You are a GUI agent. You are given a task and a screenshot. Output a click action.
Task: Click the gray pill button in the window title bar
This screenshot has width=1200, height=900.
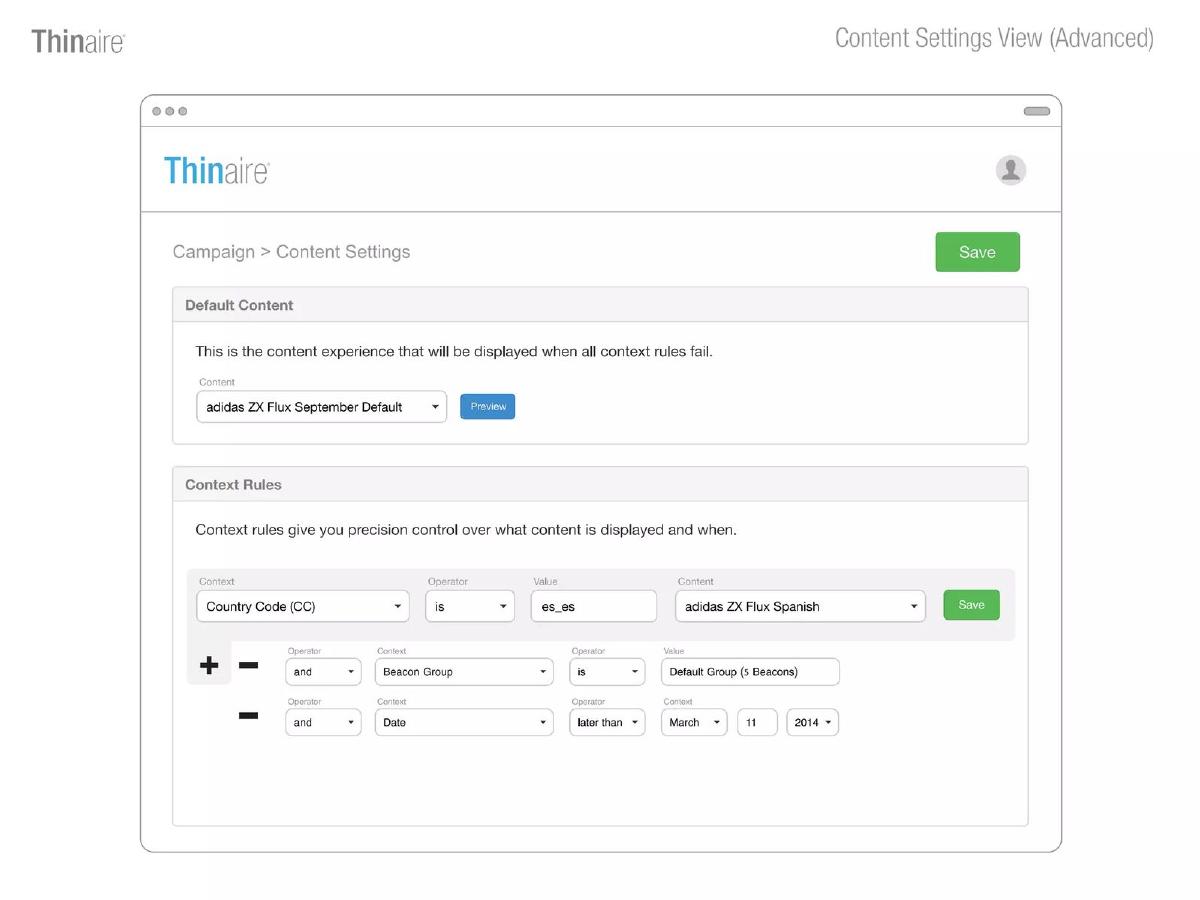1036,111
